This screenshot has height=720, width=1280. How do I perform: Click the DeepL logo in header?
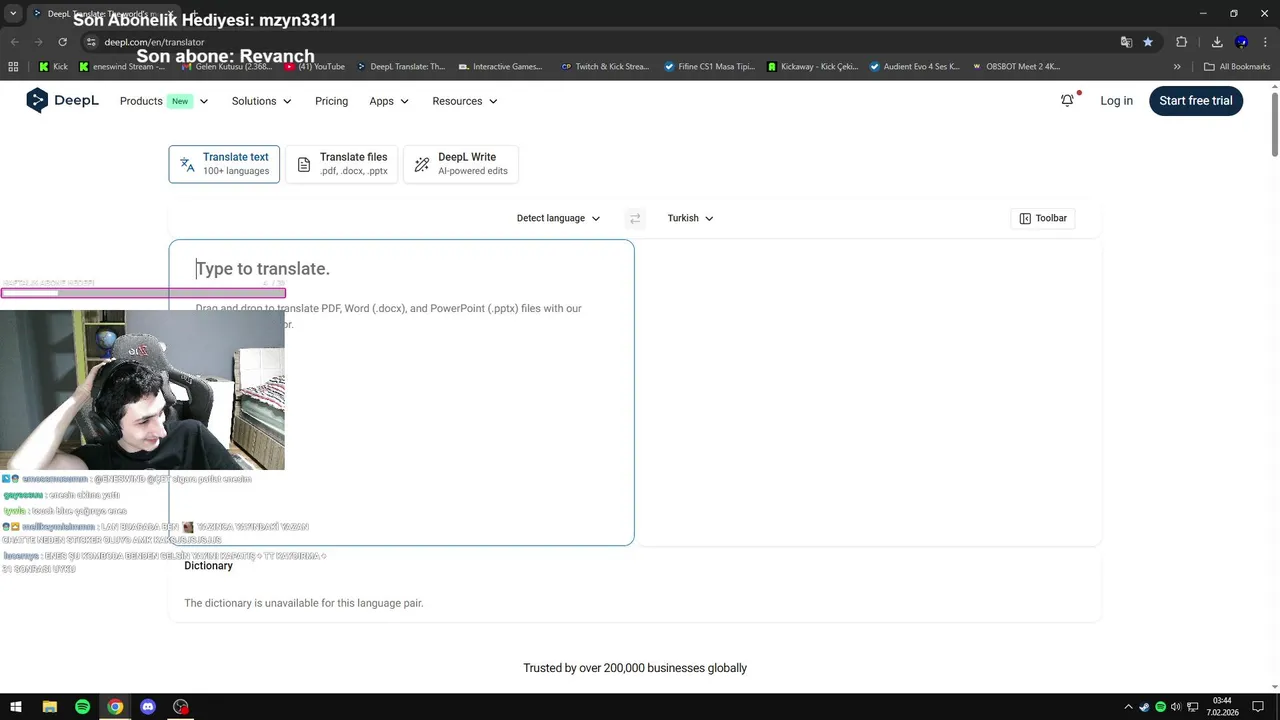(x=62, y=100)
